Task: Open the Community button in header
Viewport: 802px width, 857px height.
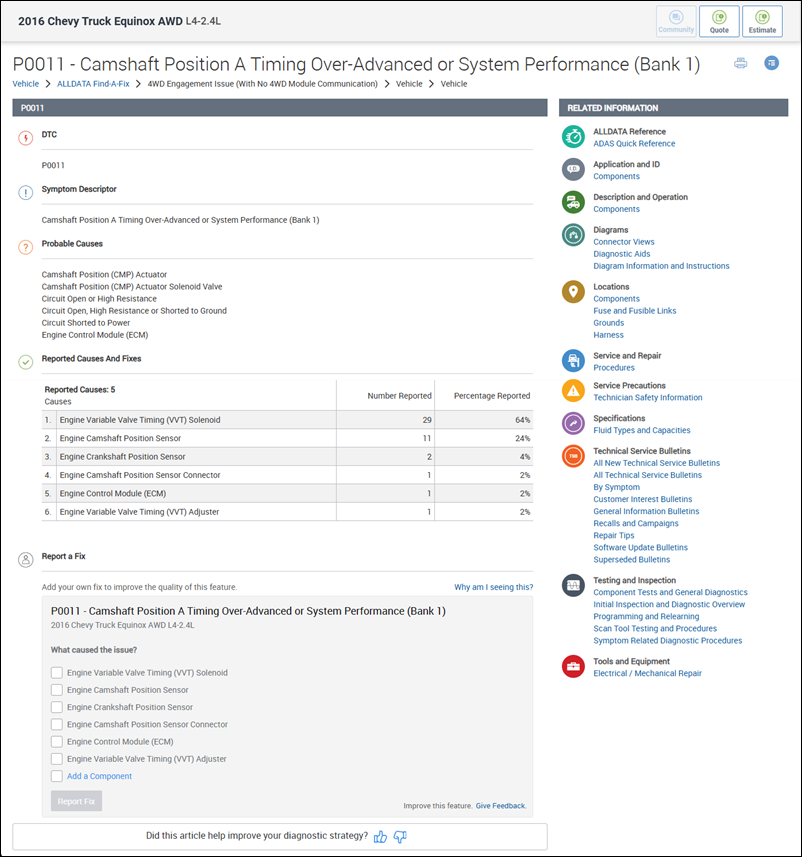Action: (x=676, y=22)
